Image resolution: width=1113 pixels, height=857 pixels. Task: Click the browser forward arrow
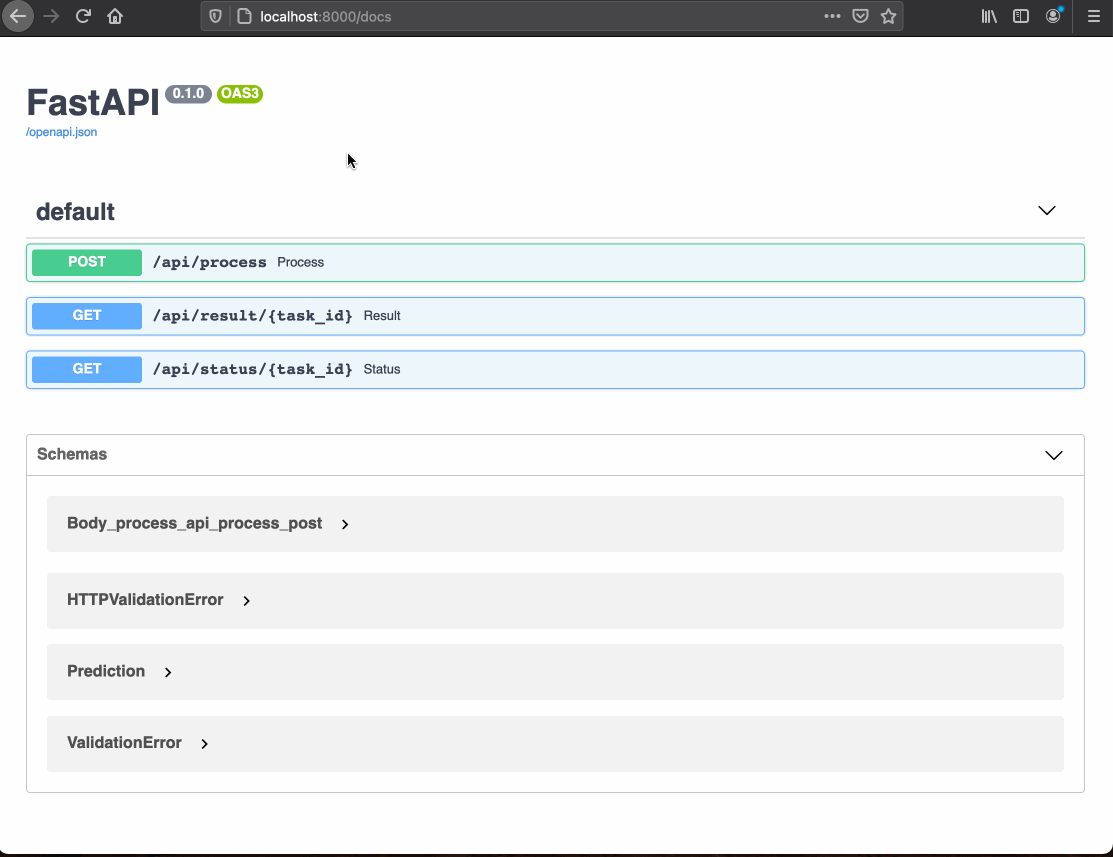pos(51,16)
